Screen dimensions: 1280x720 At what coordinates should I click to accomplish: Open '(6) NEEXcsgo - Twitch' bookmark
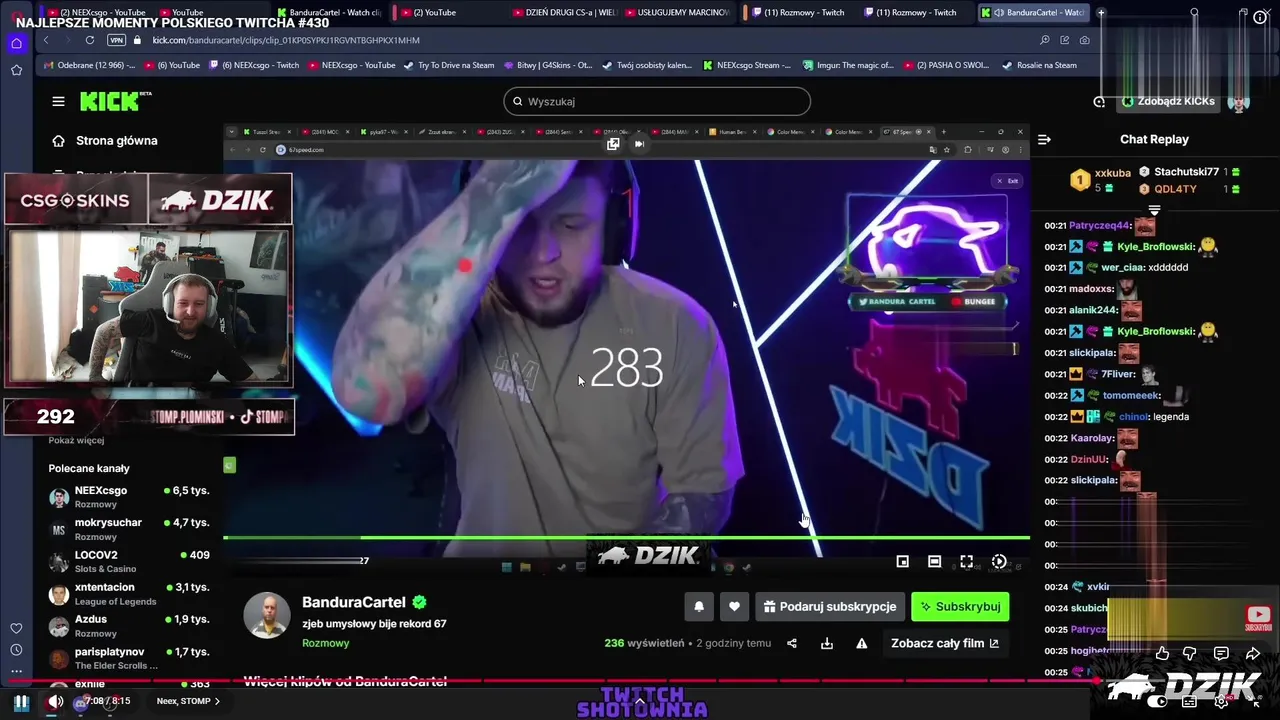254,65
